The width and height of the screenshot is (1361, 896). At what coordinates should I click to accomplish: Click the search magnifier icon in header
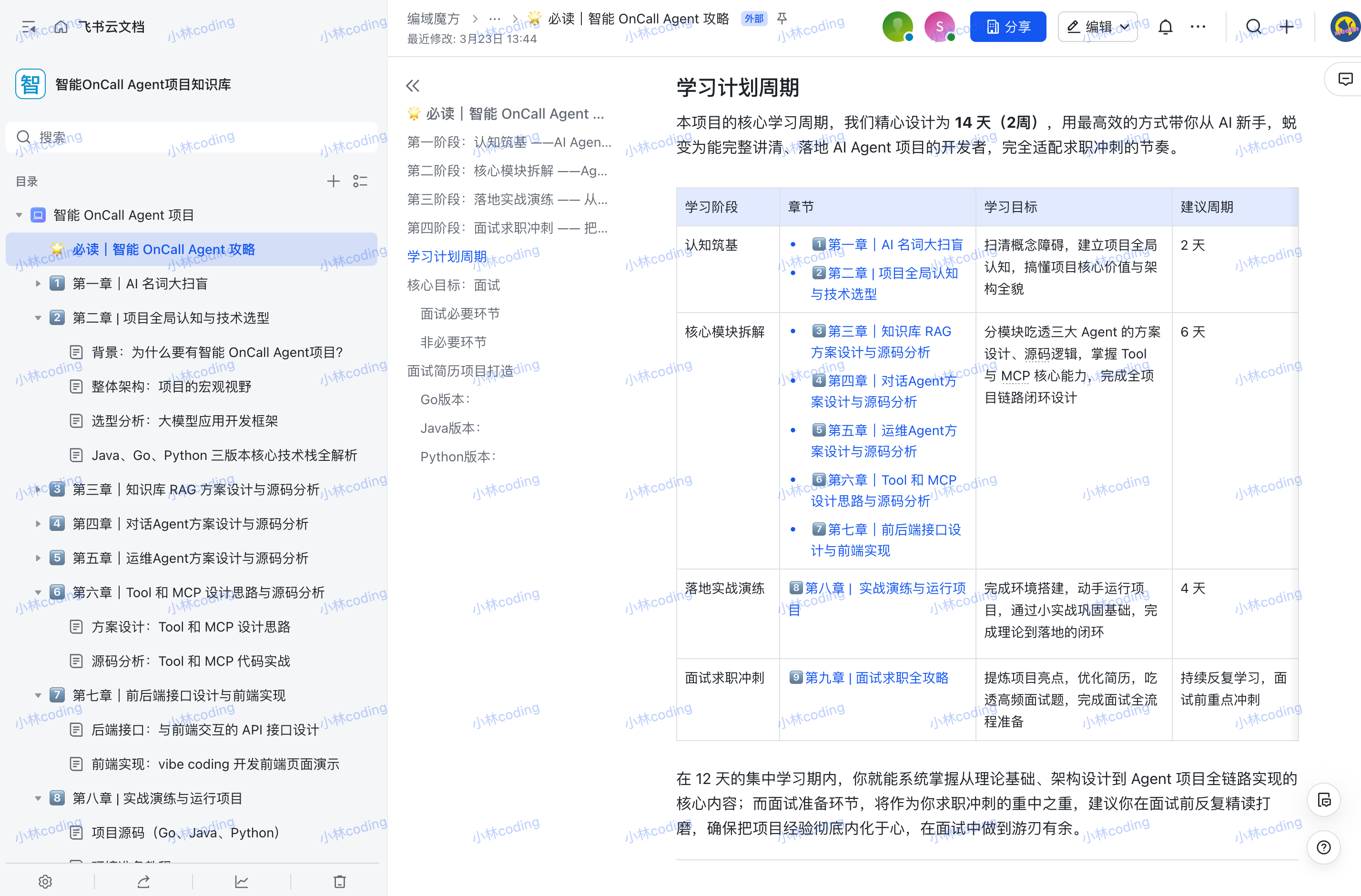click(x=1253, y=27)
